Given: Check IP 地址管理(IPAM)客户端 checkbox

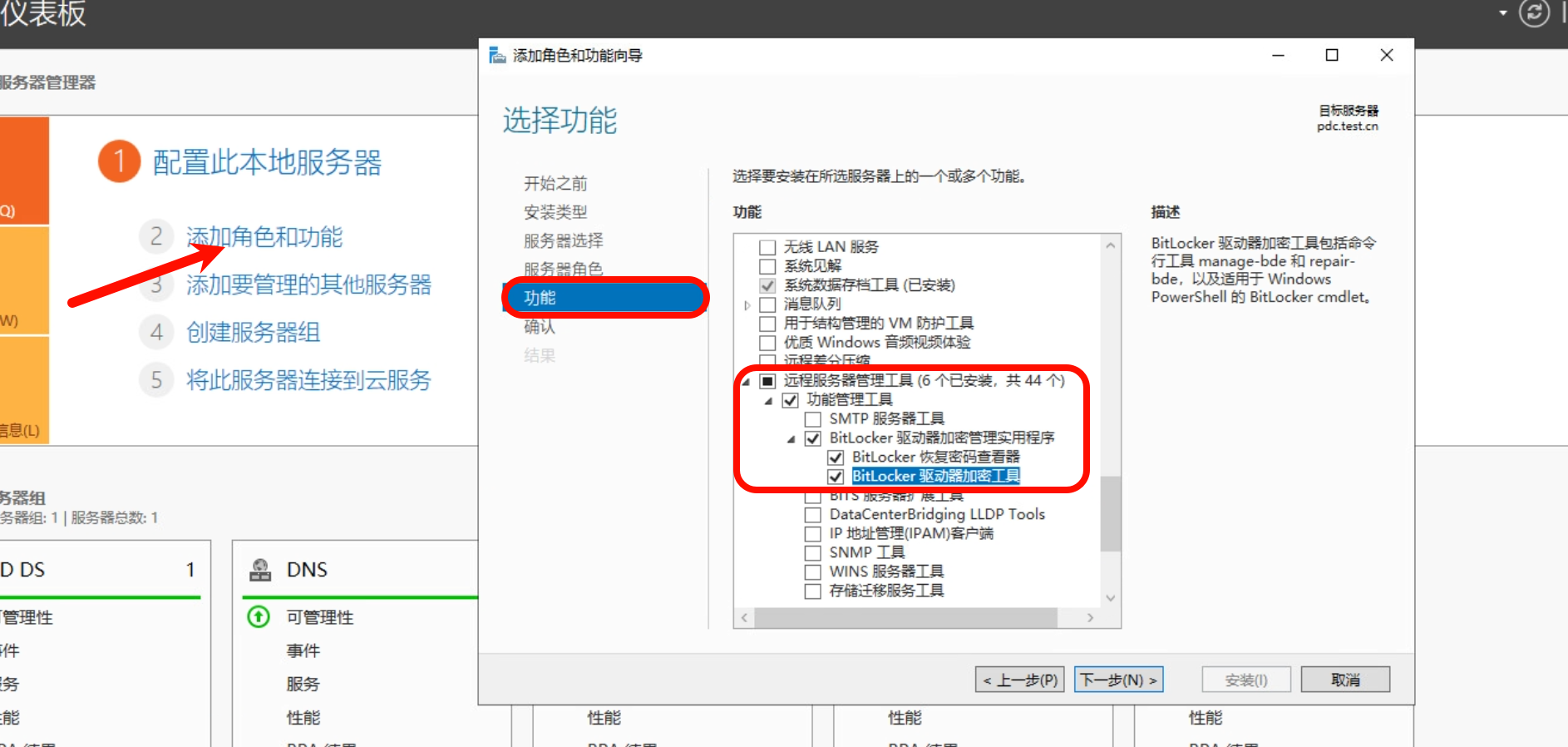Looking at the screenshot, I should coord(813,534).
